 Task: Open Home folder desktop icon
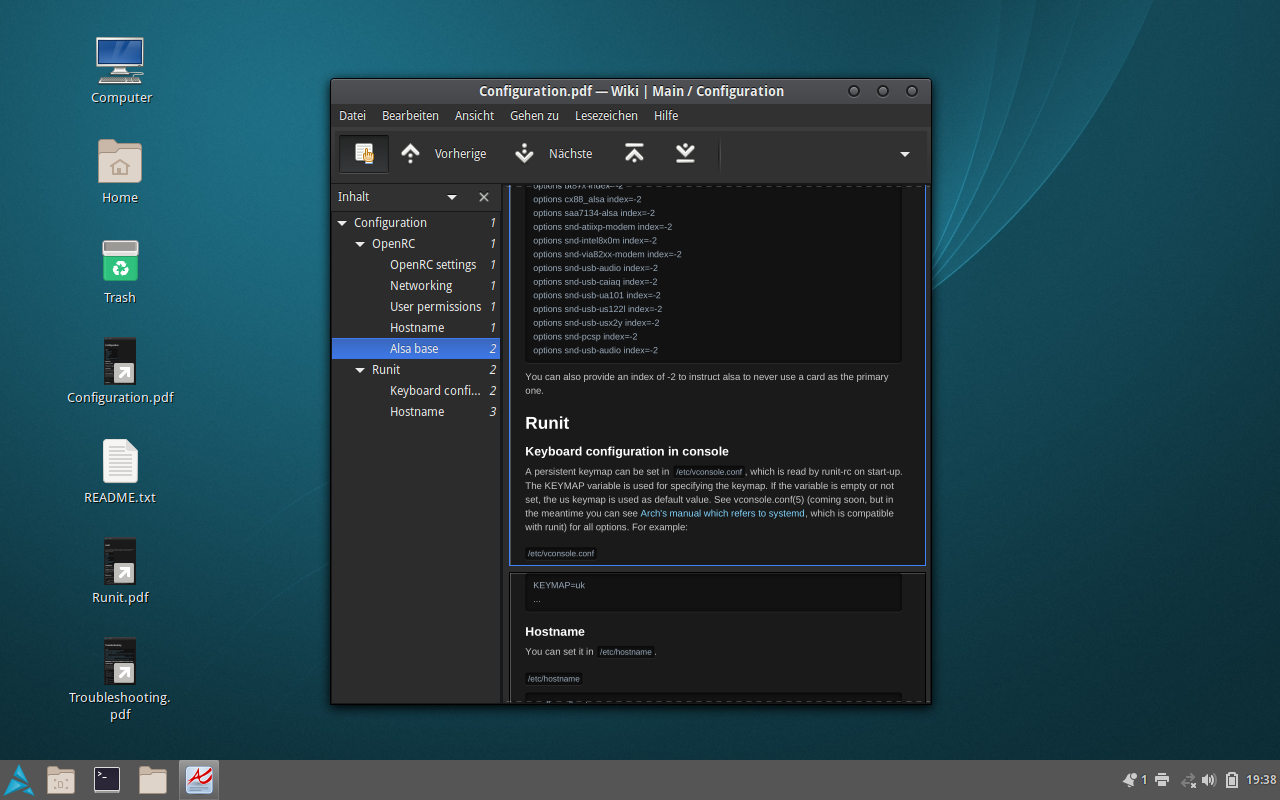coord(120,170)
